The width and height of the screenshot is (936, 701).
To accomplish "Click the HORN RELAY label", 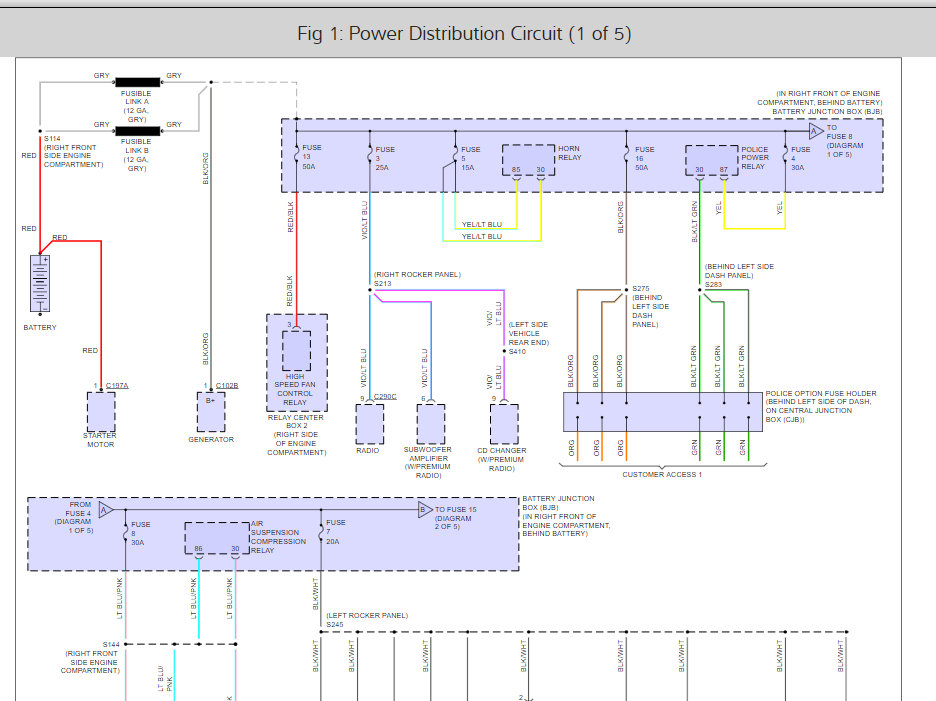I will (x=569, y=153).
